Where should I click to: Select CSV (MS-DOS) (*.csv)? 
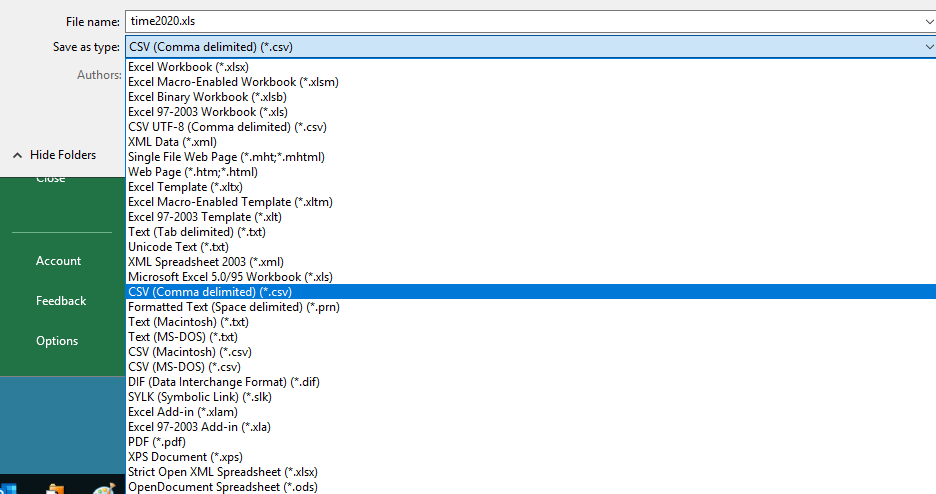point(531,367)
